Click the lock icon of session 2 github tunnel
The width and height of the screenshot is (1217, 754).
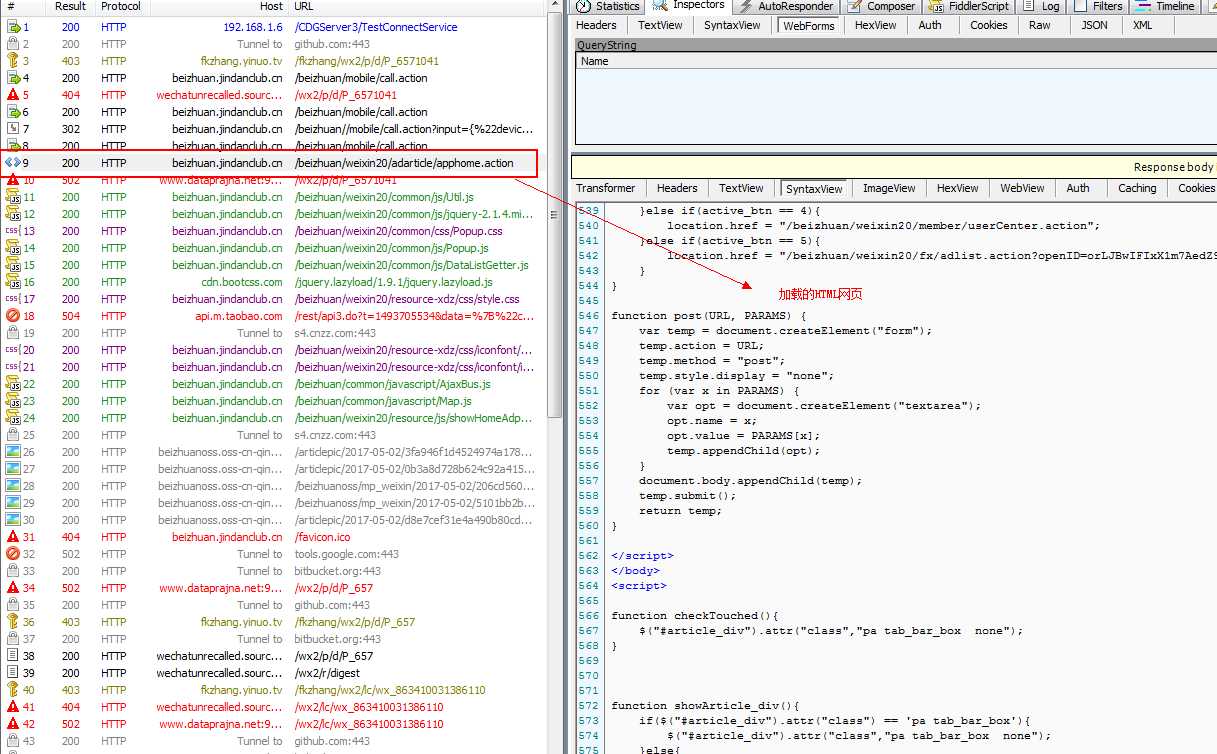(x=13, y=44)
